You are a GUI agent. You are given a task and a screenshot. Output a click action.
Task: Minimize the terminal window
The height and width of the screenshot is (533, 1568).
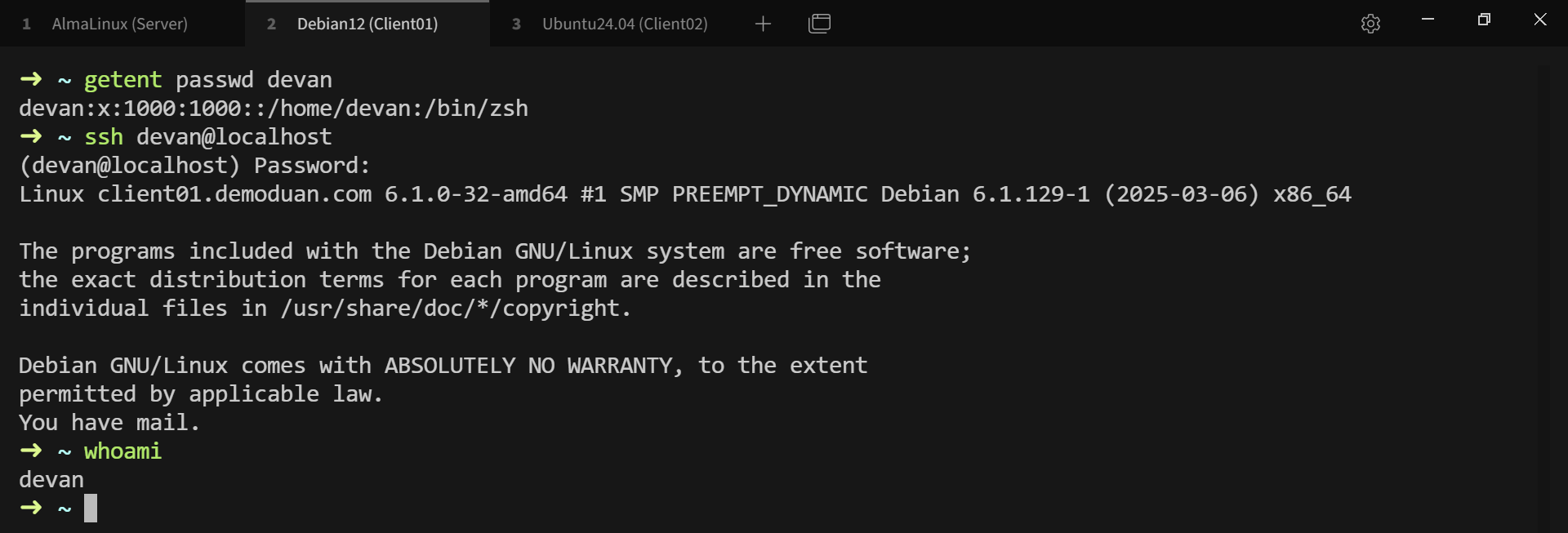[1428, 20]
